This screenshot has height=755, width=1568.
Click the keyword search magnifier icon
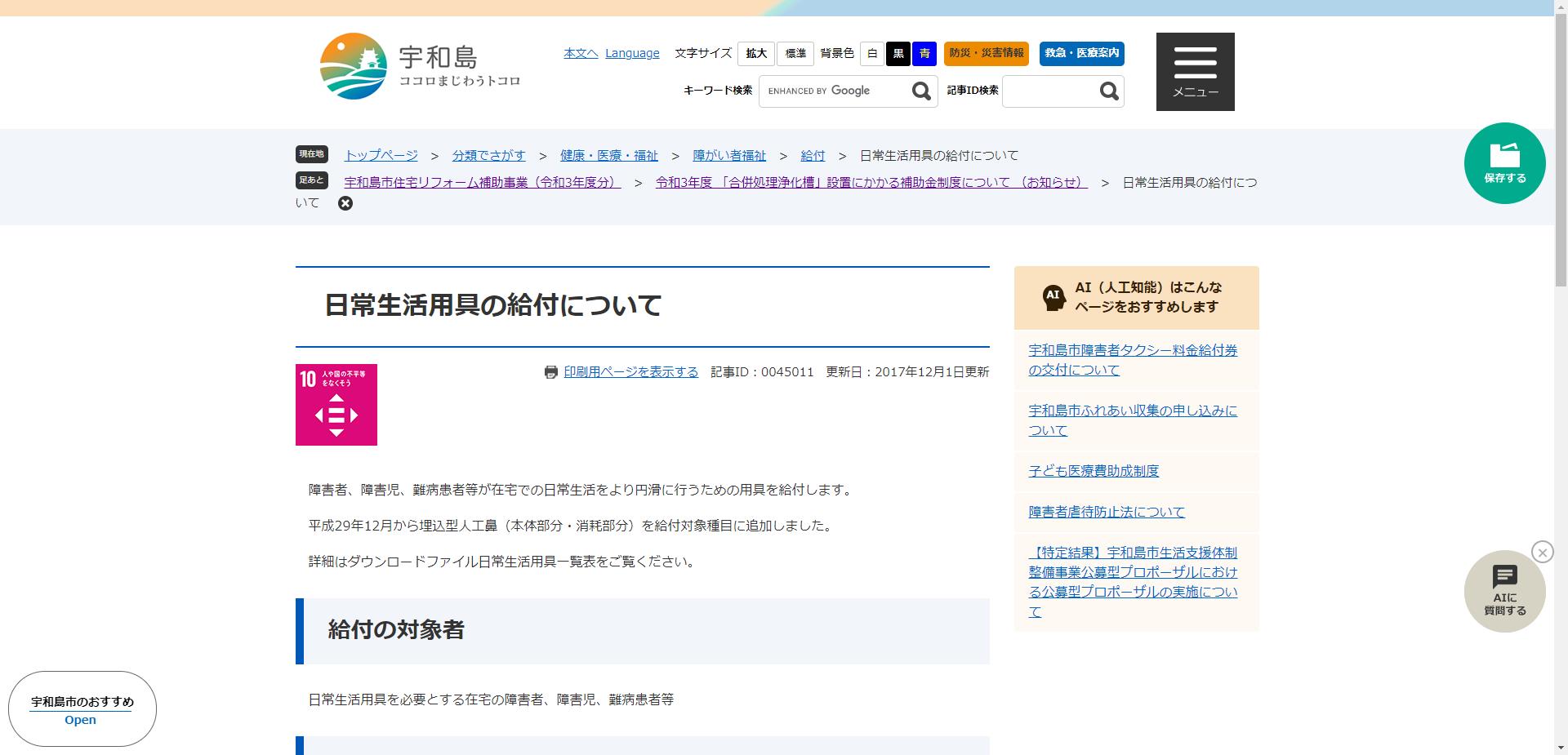[x=921, y=91]
